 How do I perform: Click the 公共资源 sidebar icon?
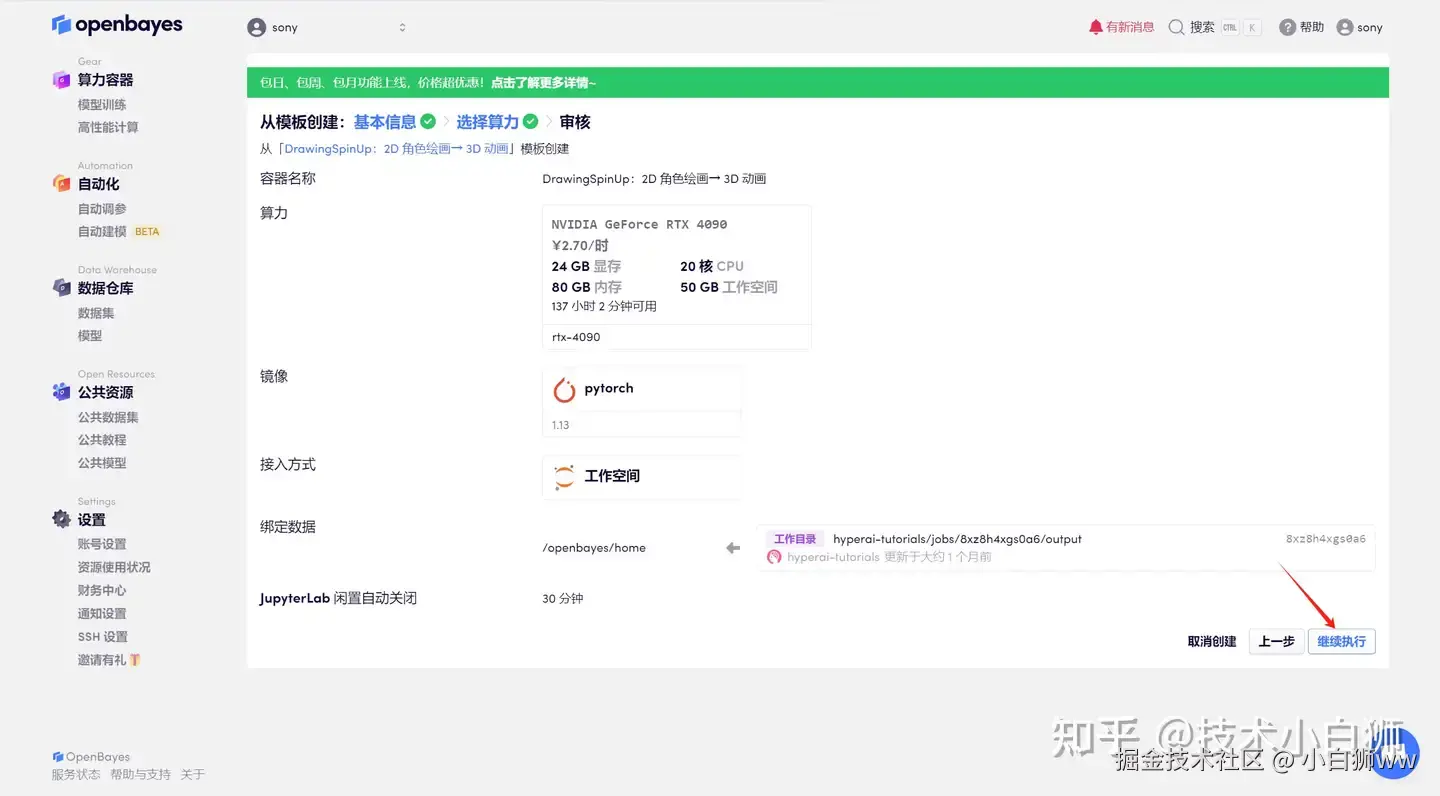[x=62, y=392]
